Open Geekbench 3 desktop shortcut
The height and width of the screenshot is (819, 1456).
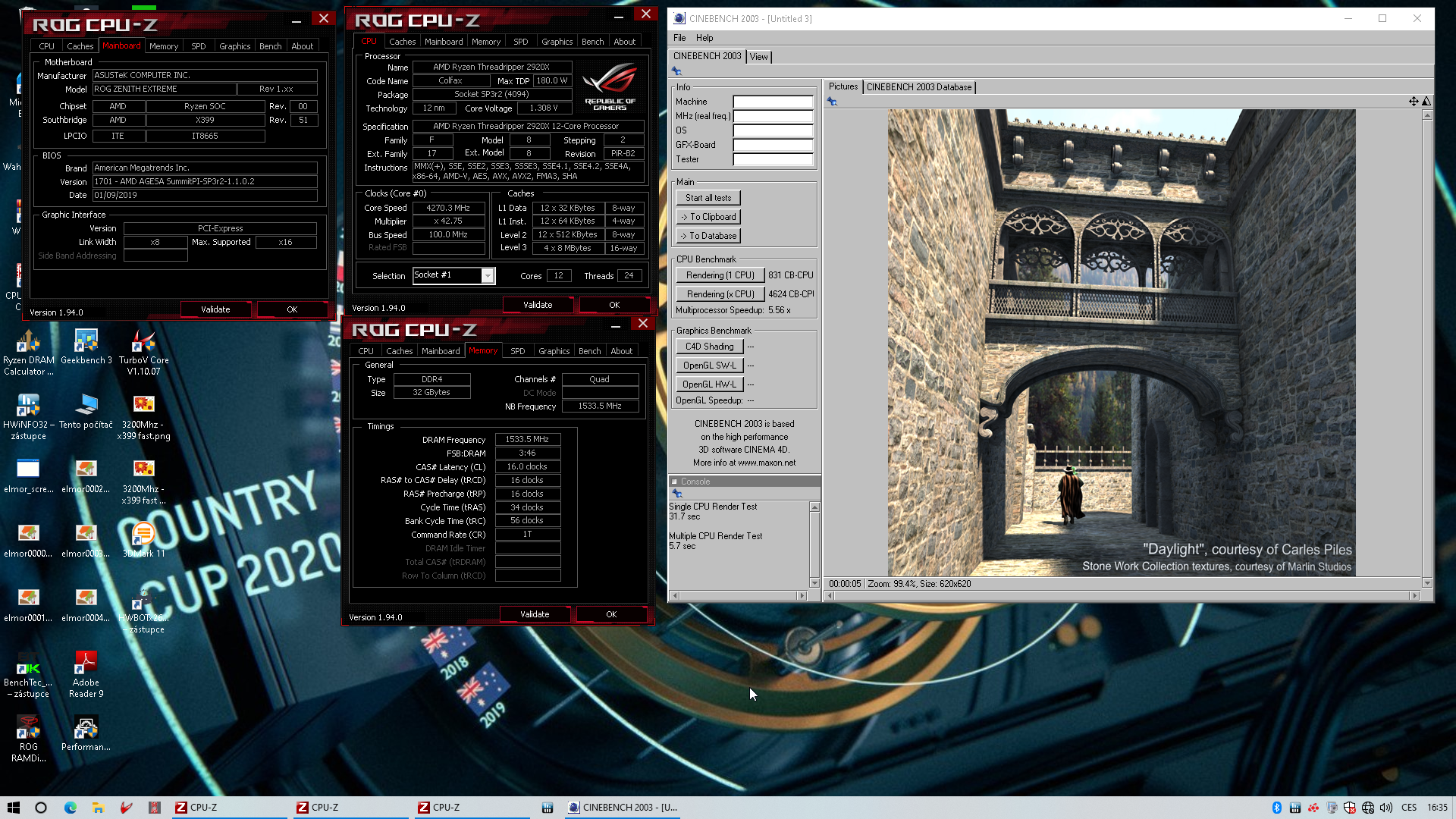86,347
